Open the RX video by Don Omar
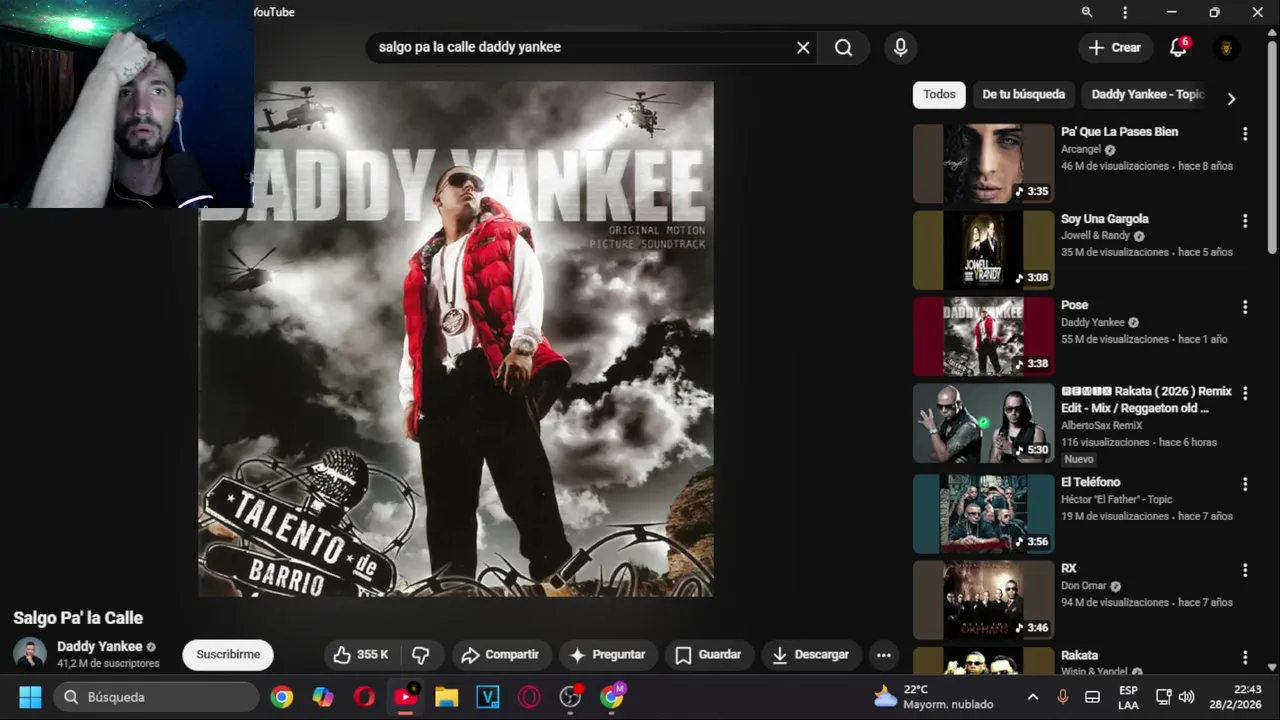 point(1068,569)
